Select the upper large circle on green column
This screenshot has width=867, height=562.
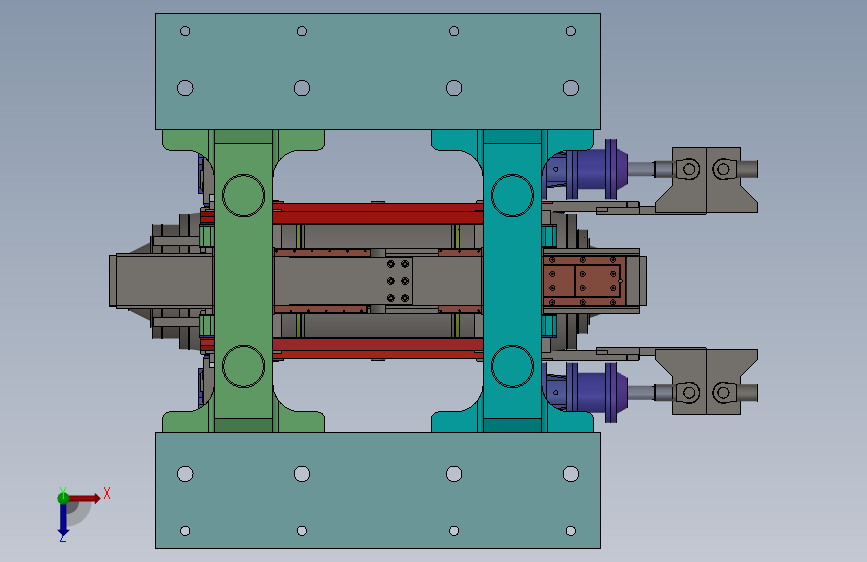243,195
